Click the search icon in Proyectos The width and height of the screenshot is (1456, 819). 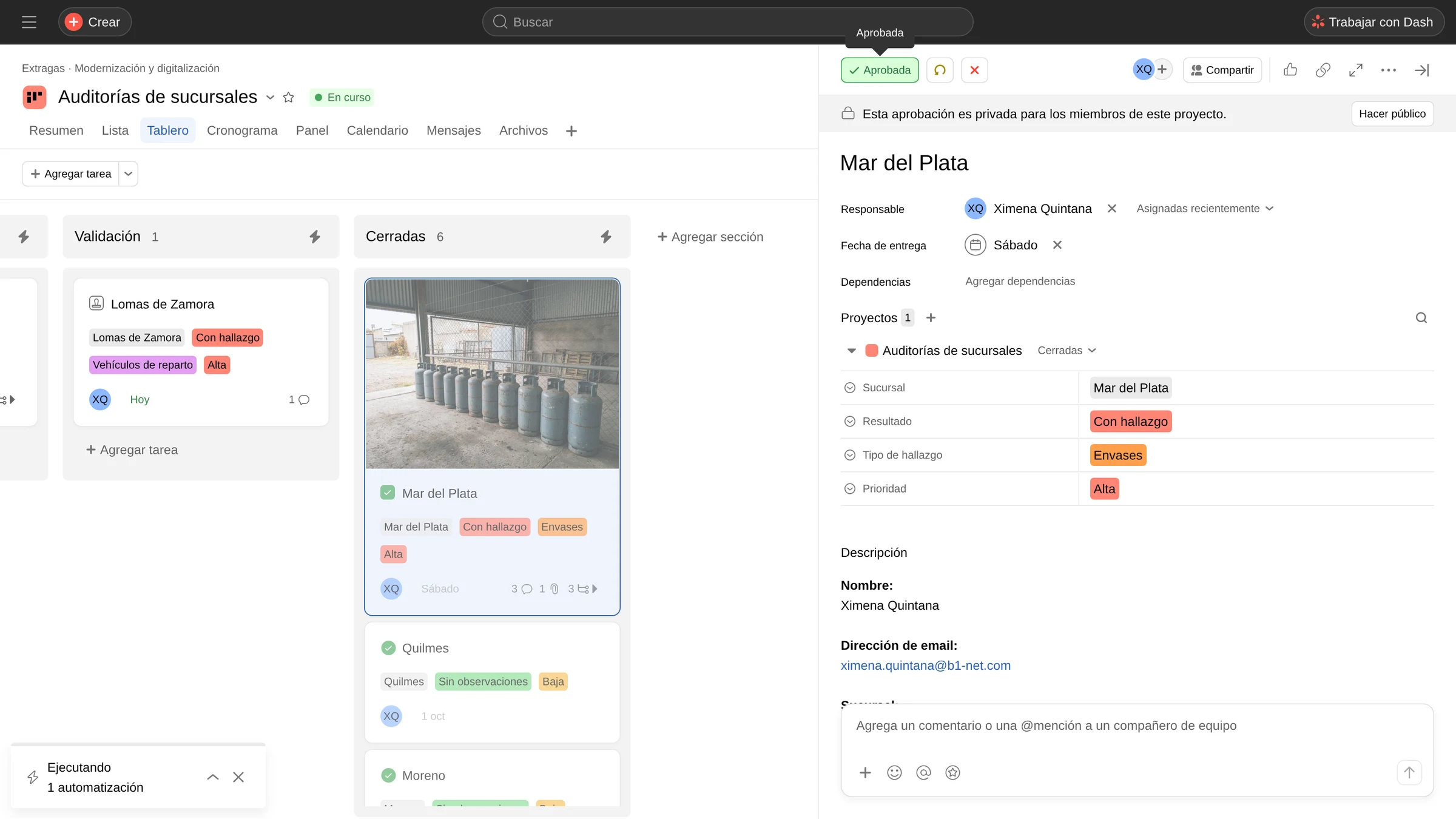[x=1421, y=318]
